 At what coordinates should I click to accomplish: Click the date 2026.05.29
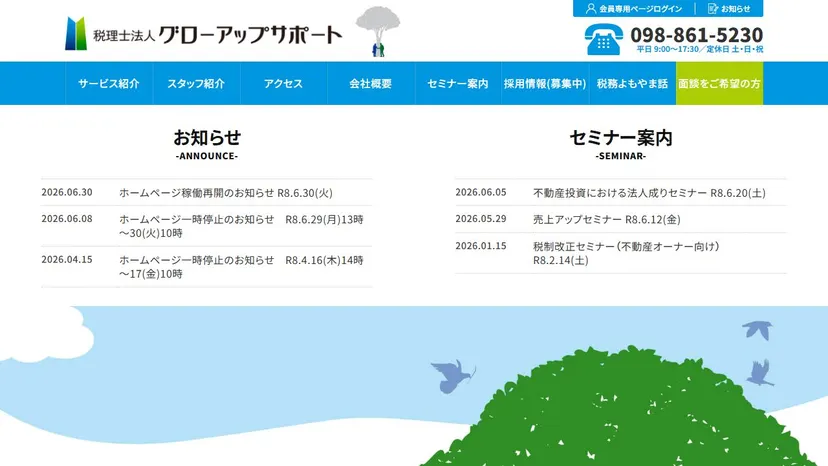tap(481, 219)
